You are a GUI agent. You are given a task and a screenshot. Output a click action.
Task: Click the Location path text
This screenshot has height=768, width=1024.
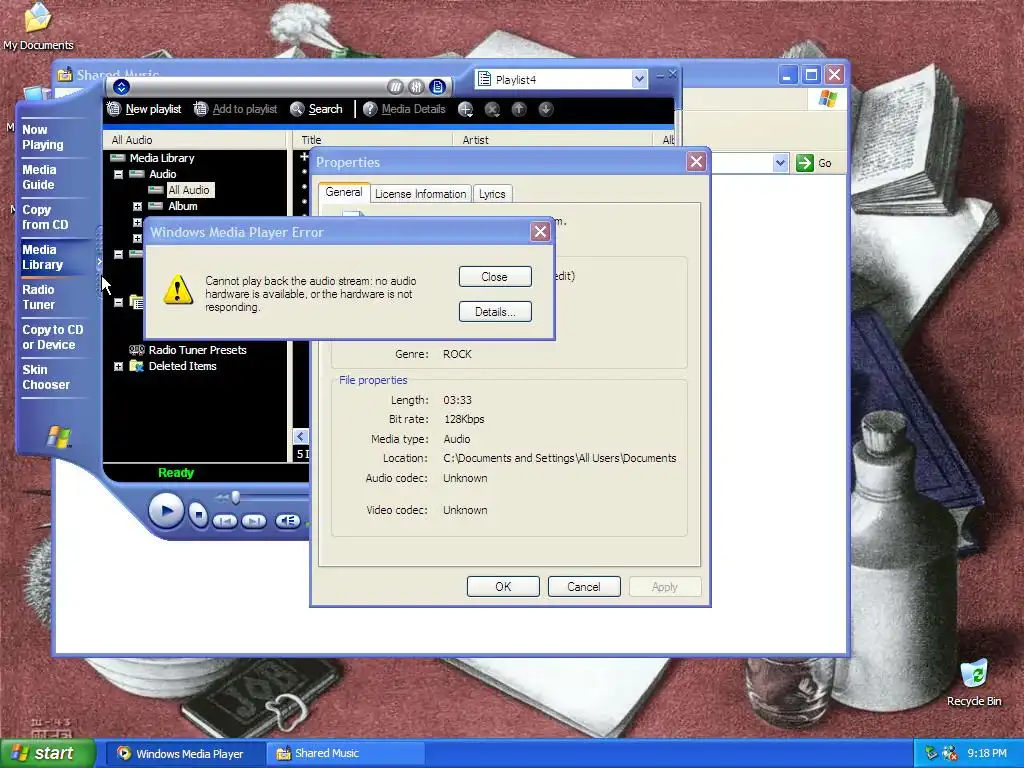coord(560,458)
